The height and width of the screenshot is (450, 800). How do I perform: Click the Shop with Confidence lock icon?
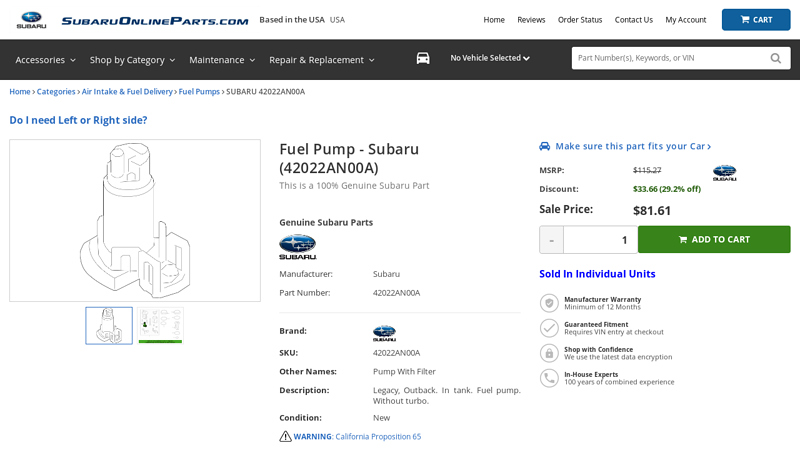(549, 353)
